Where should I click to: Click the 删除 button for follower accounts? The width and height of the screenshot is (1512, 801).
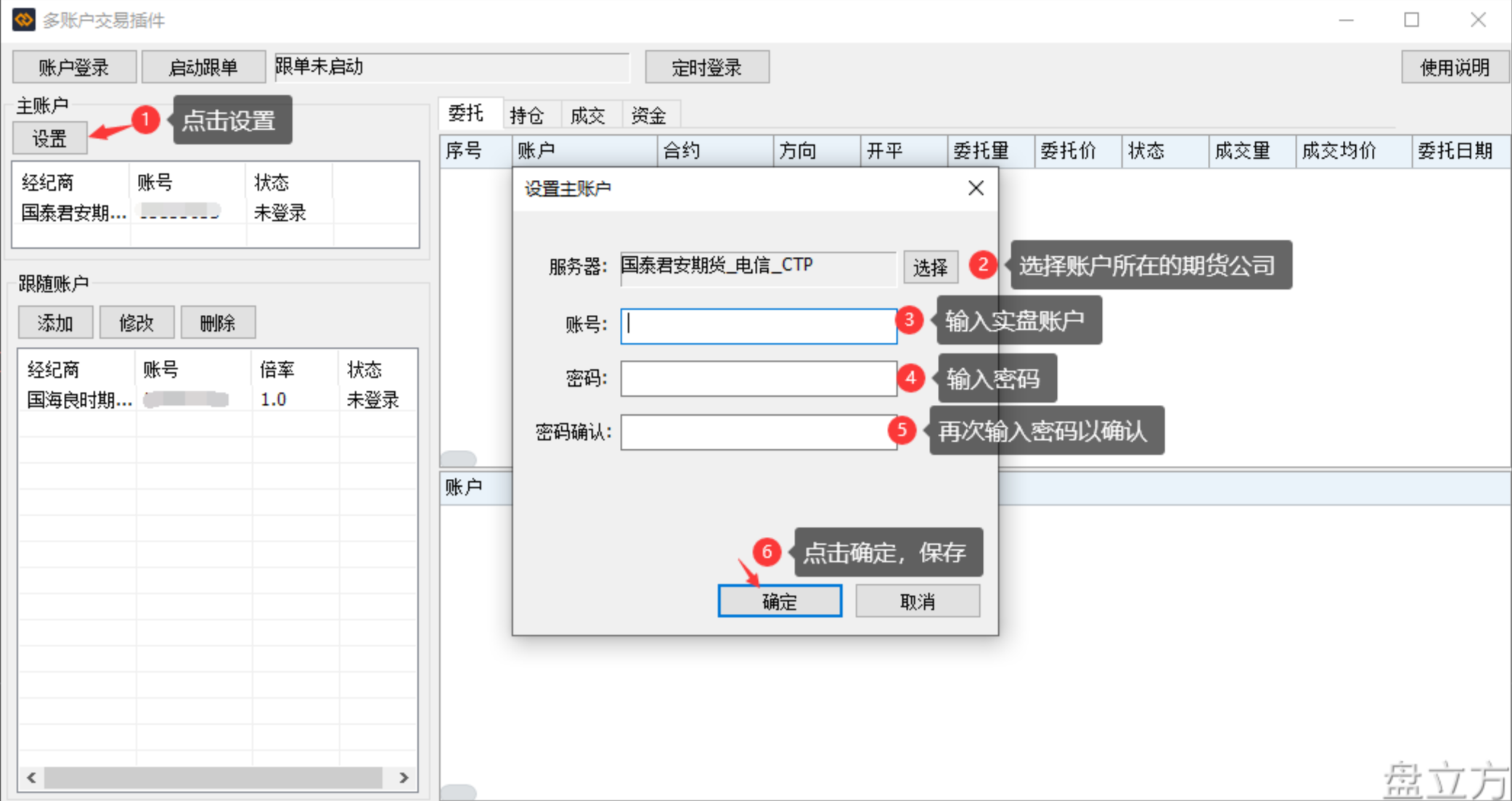tap(218, 322)
